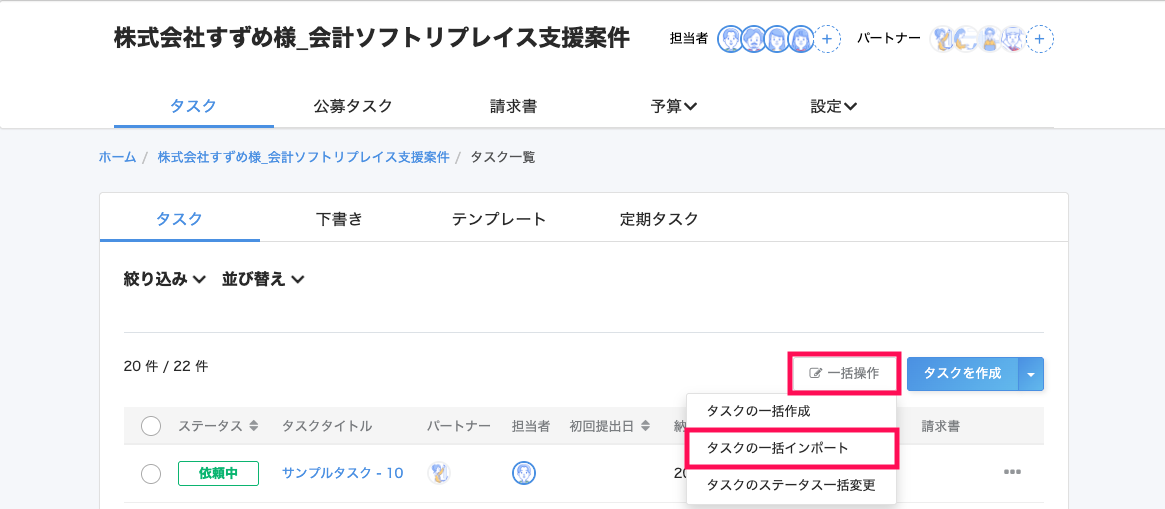
Task: Open the arrow beside タスクを作成
Action: click(1031, 374)
